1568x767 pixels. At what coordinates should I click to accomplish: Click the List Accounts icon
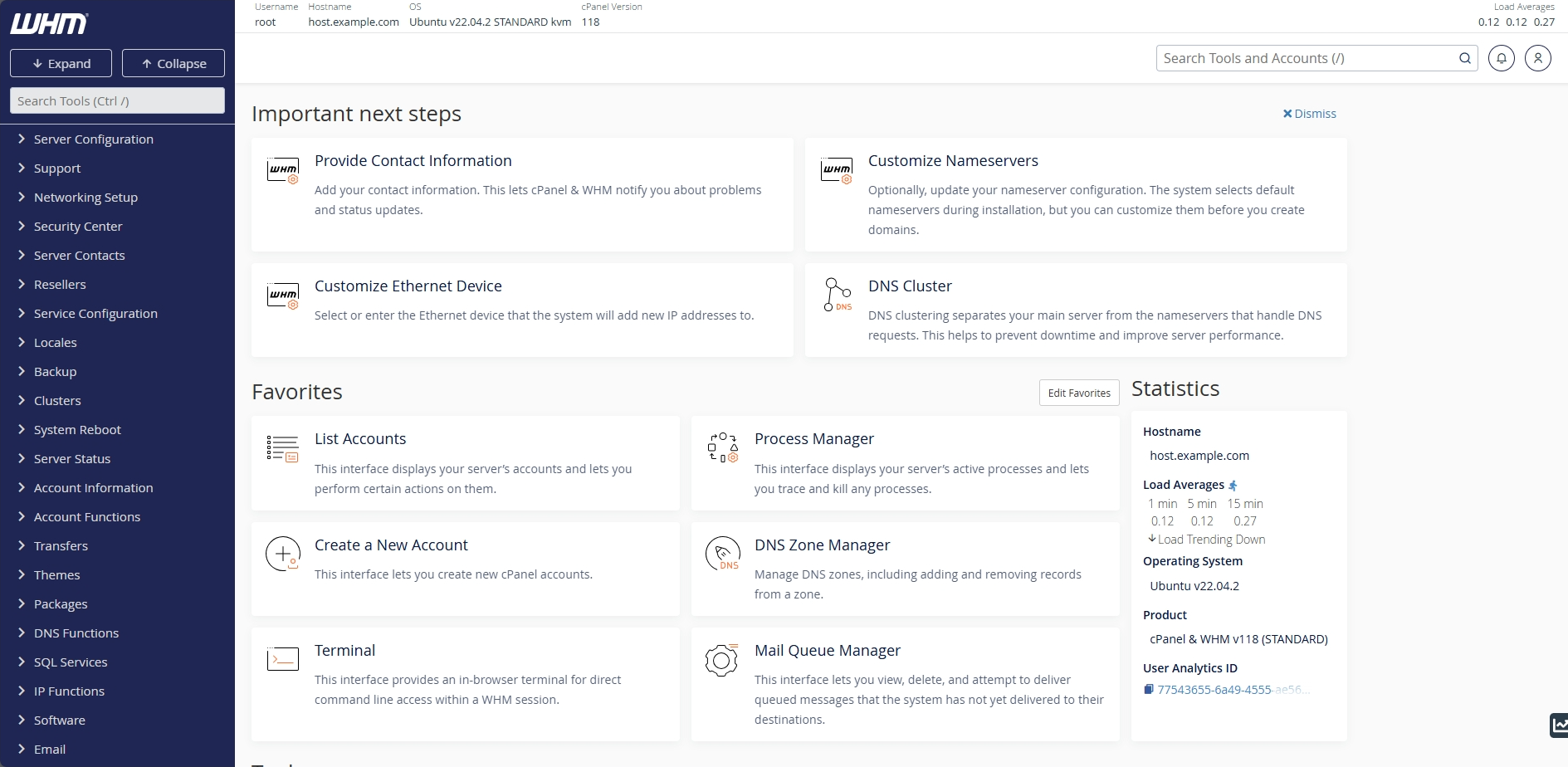(x=283, y=448)
